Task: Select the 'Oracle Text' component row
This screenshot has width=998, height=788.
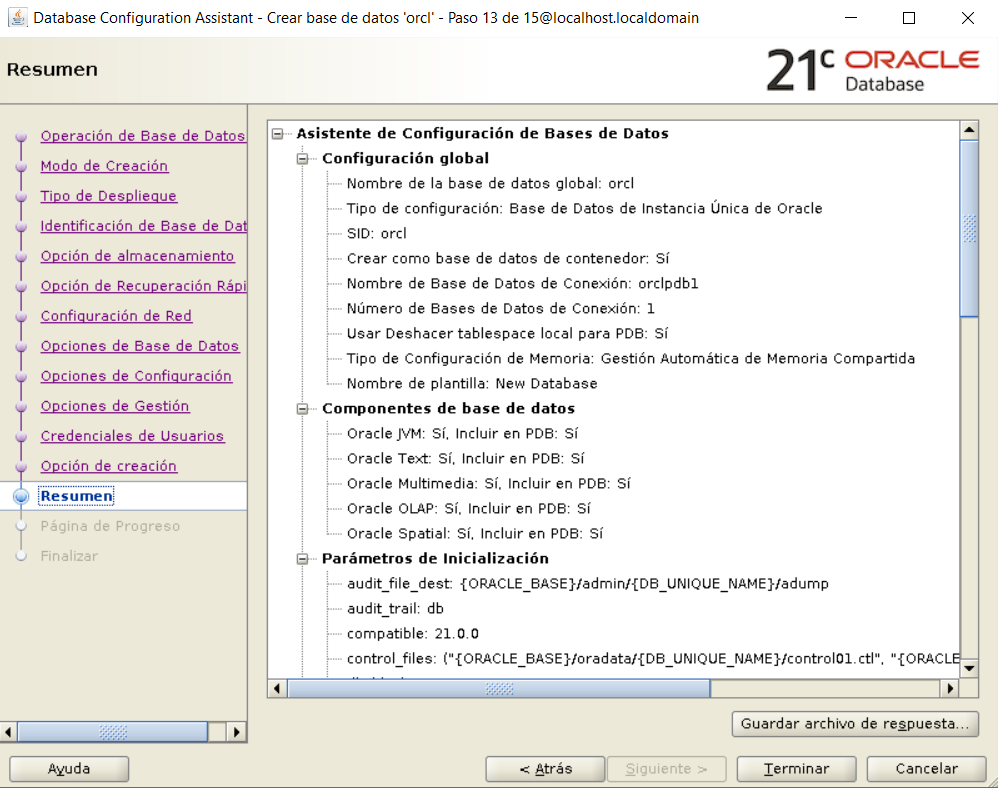Action: point(465,458)
